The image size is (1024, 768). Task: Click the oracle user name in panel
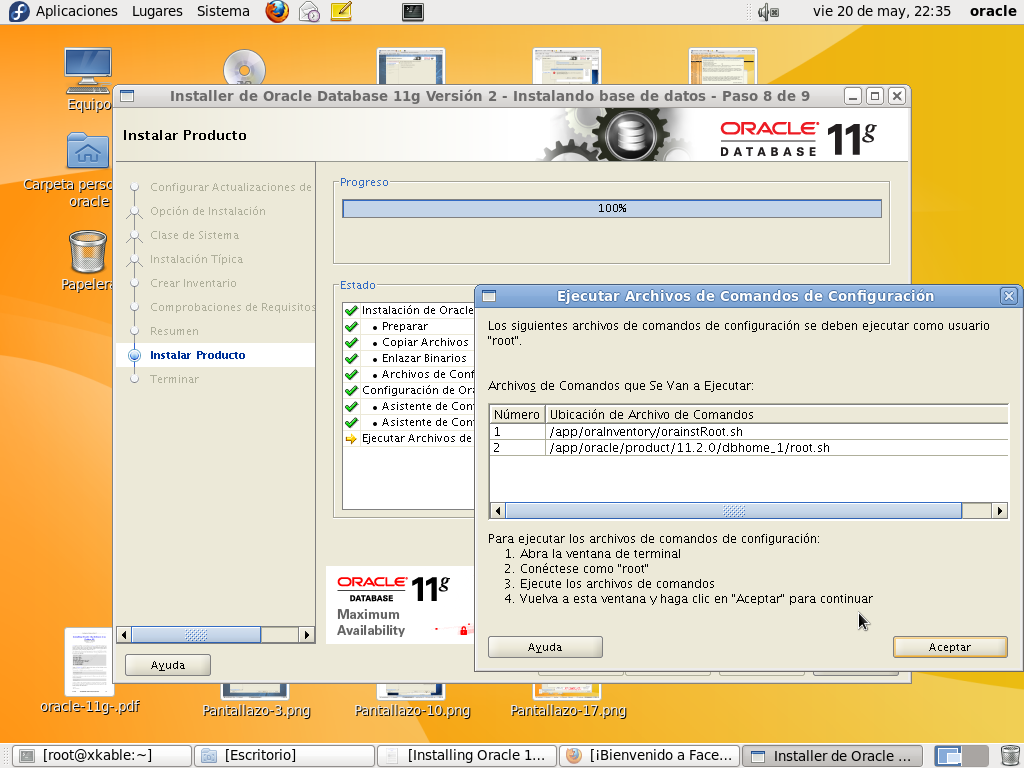(x=993, y=11)
